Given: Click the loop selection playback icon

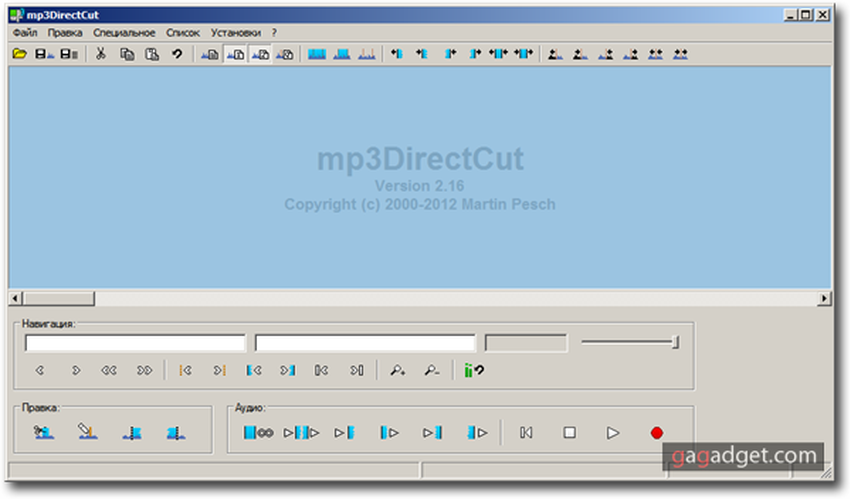Looking at the screenshot, I should pyautogui.click(x=258, y=433).
